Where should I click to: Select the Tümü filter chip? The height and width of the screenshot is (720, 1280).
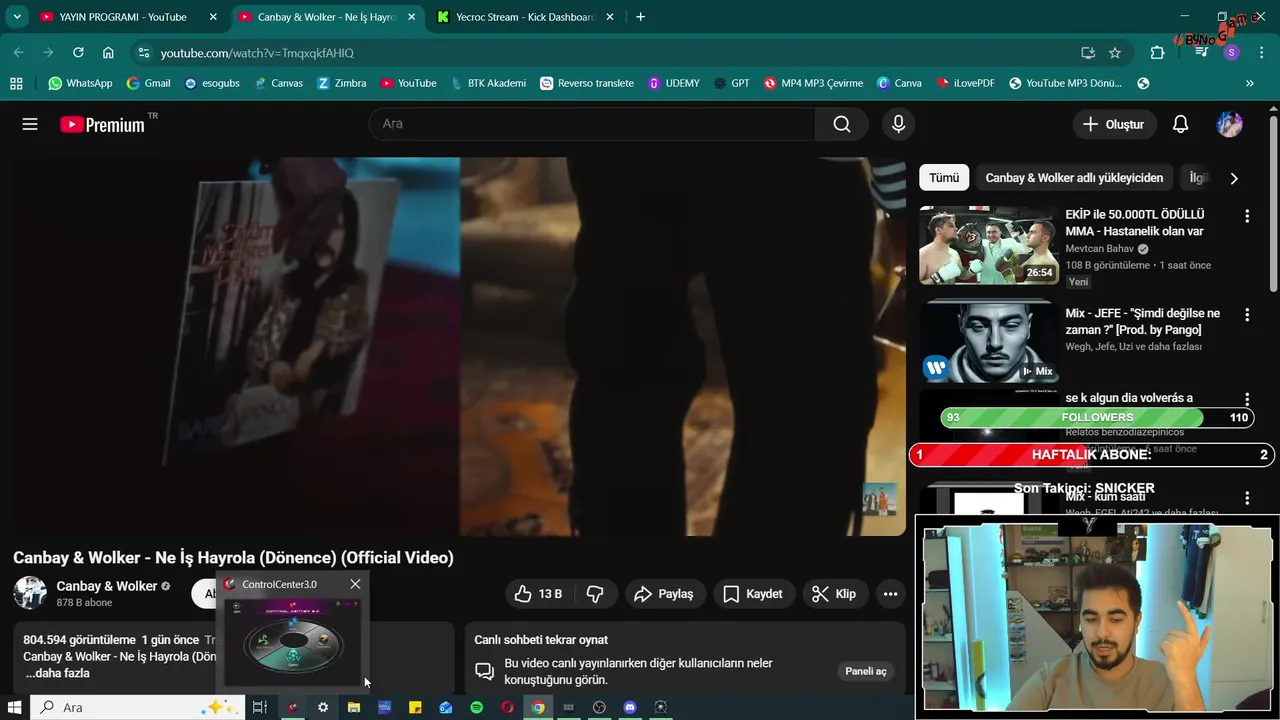click(x=944, y=178)
